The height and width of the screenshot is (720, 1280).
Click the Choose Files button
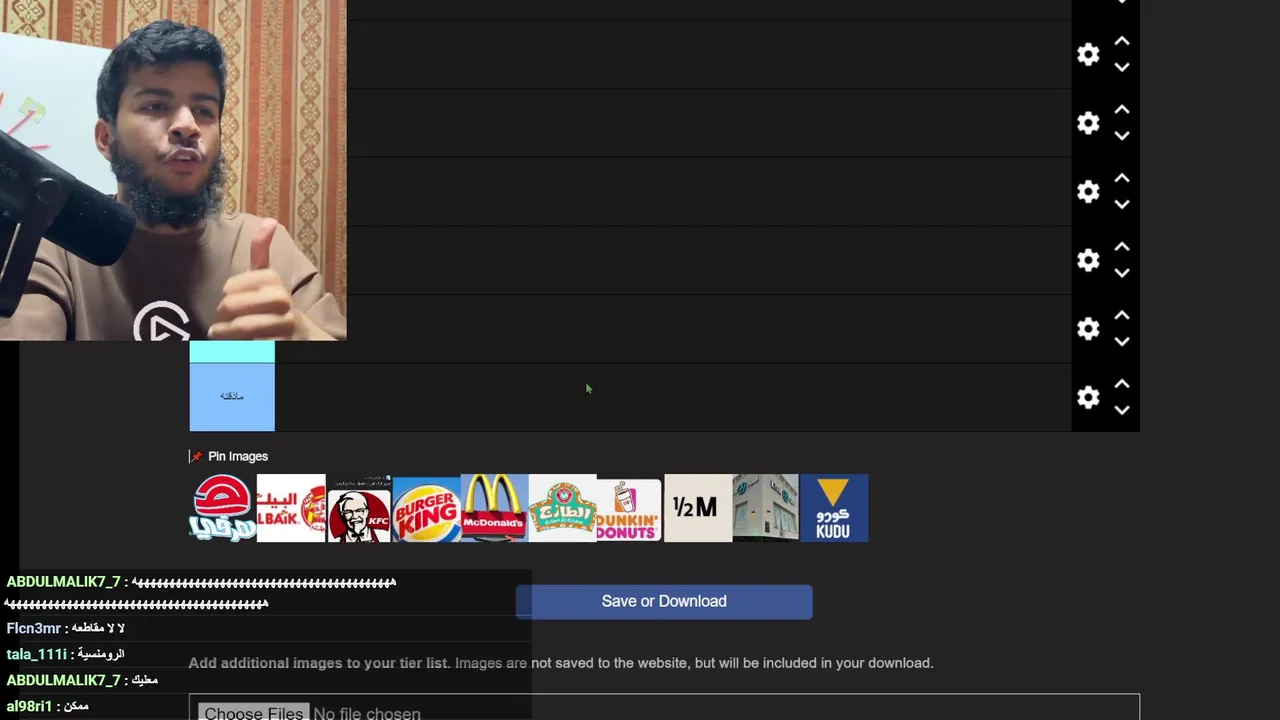253,712
